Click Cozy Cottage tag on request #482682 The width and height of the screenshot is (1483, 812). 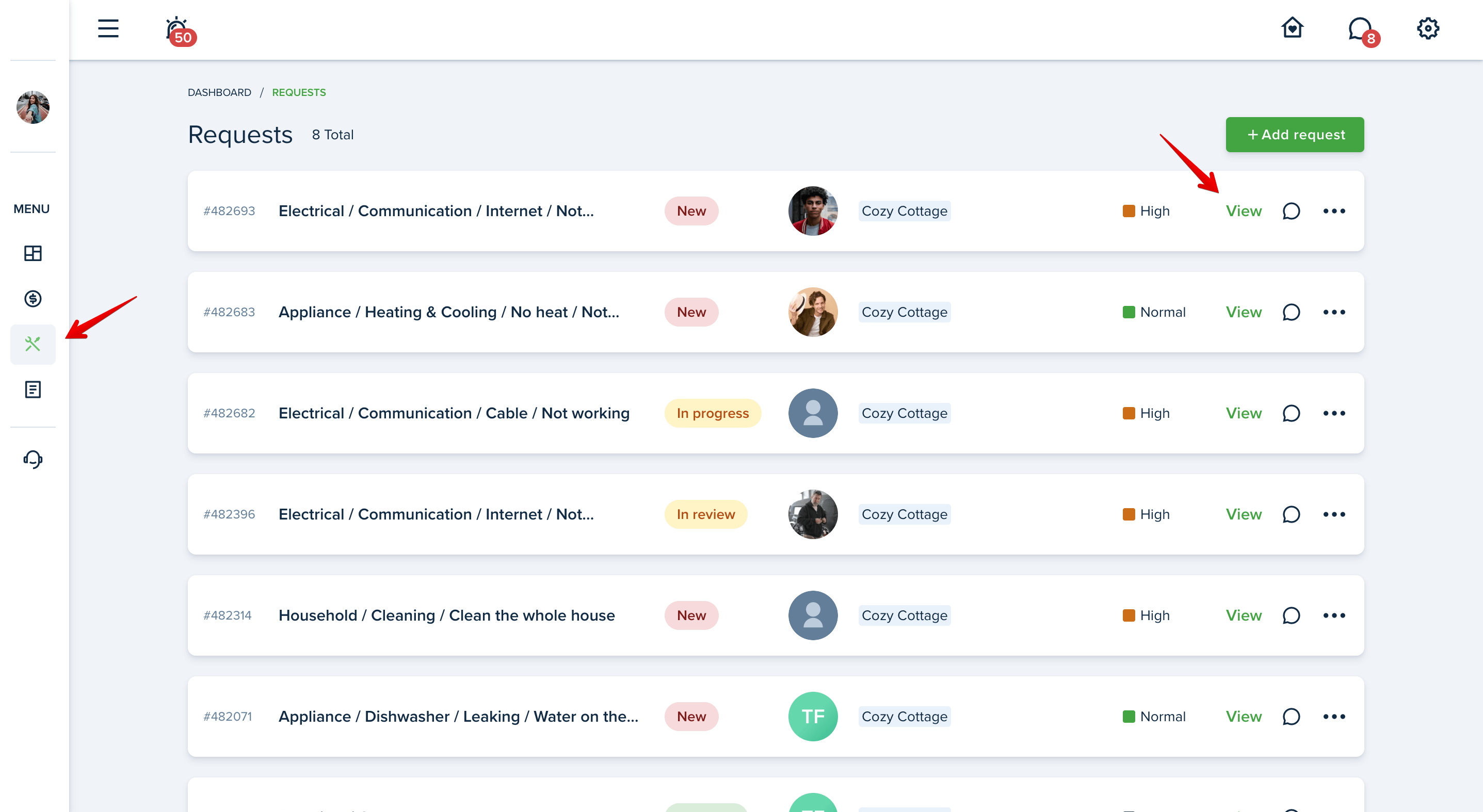click(905, 414)
